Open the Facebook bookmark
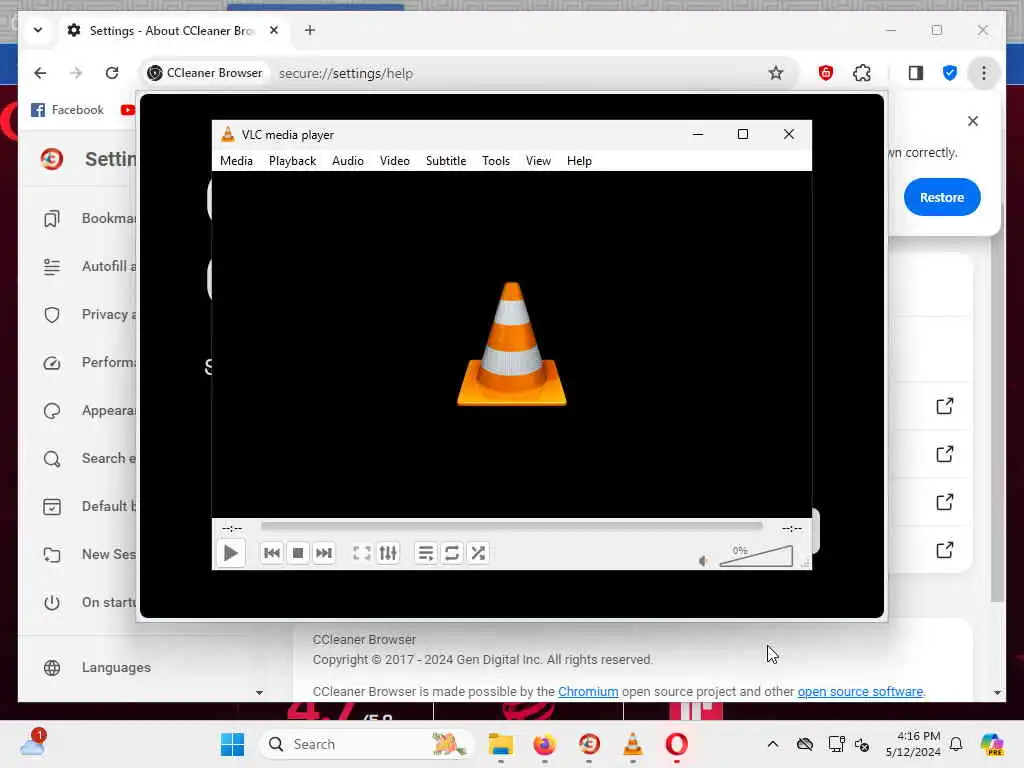 pyautogui.click(x=68, y=110)
